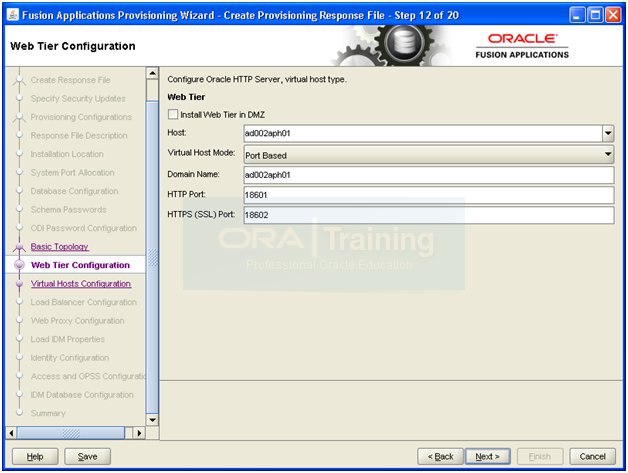Screen dimensions: 628x473
Task: Click Provisioning Configurations step
Action: tap(81, 117)
